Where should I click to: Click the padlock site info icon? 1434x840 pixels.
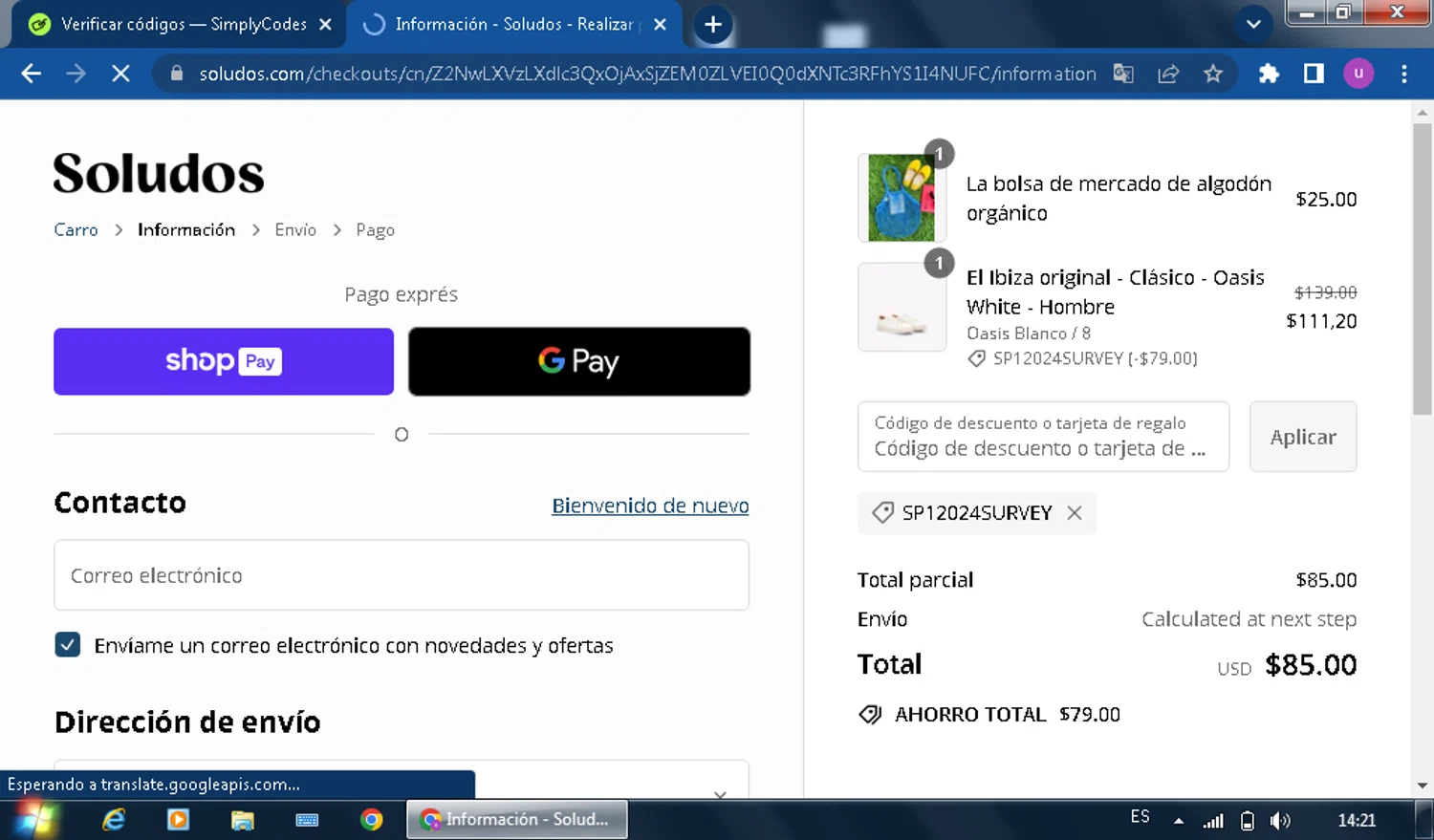click(x=176, y=74)
